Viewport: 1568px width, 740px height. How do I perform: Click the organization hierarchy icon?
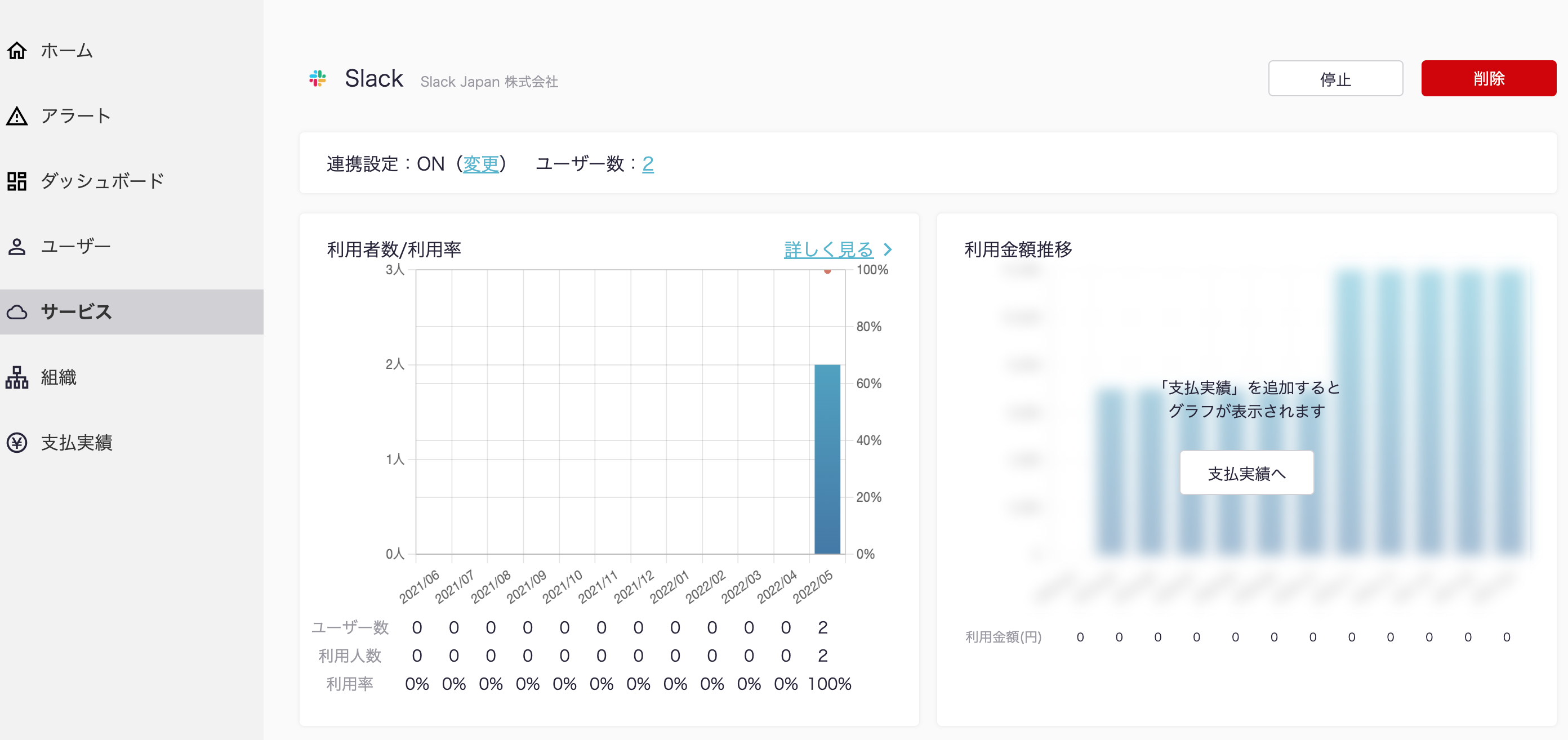(x=17, y=377)
